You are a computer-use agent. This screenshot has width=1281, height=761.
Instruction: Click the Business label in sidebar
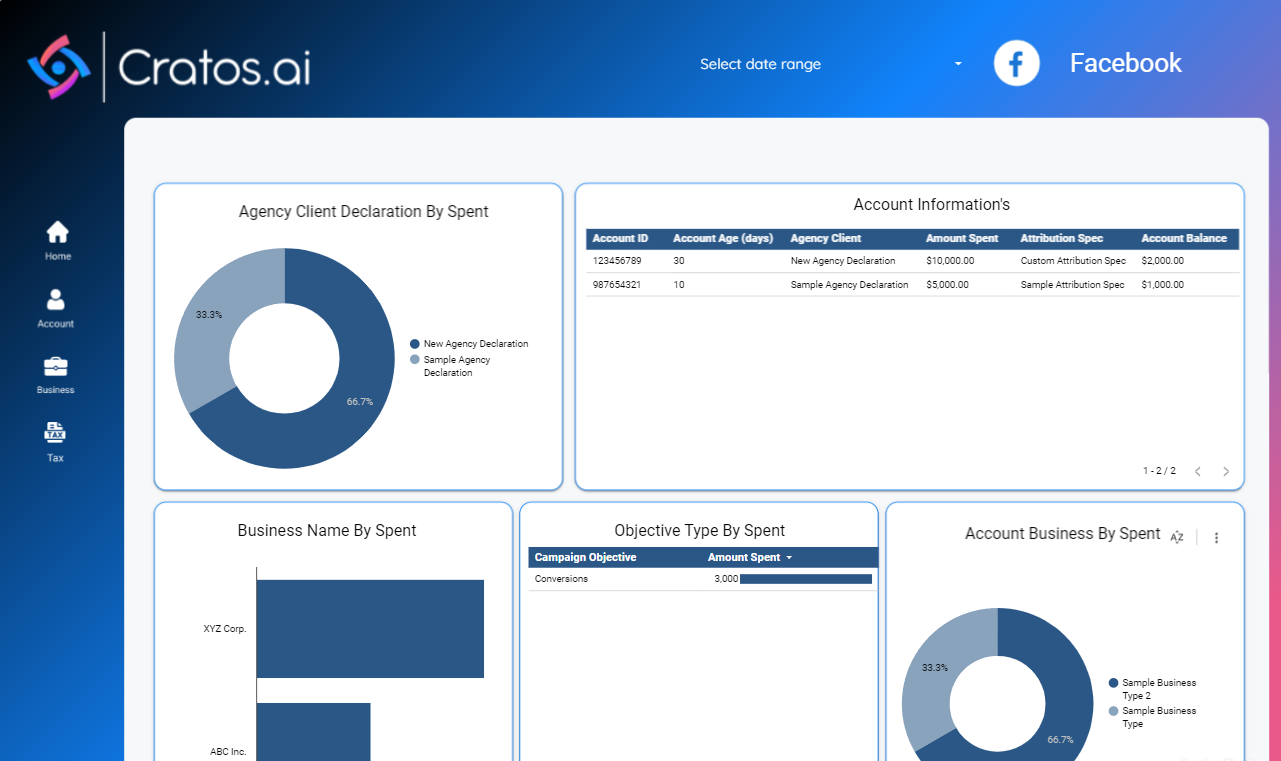[56, 390]
